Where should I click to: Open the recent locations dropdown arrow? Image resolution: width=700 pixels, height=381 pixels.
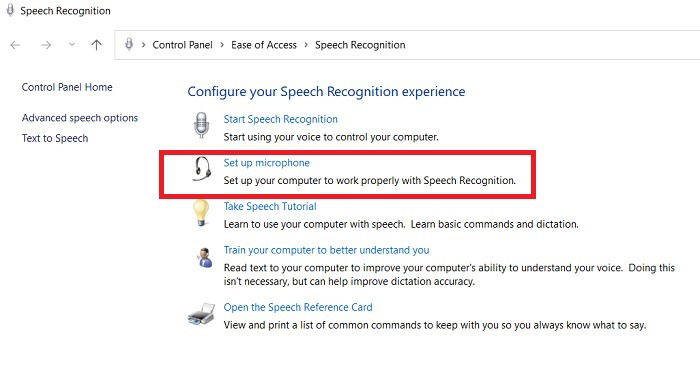point(72,45)
